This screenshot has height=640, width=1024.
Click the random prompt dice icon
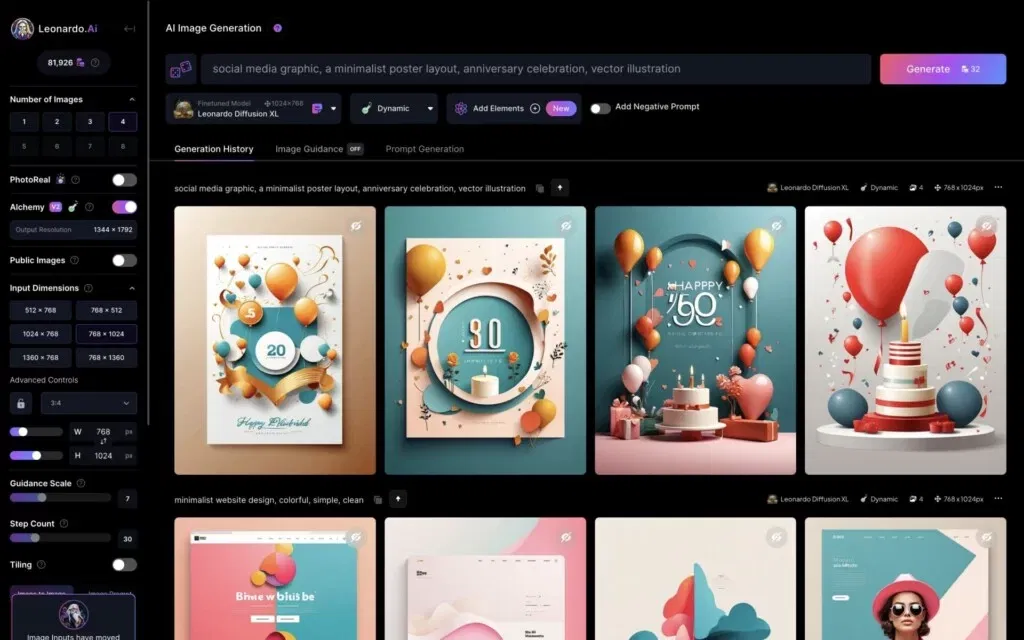[x=181, y=69]
